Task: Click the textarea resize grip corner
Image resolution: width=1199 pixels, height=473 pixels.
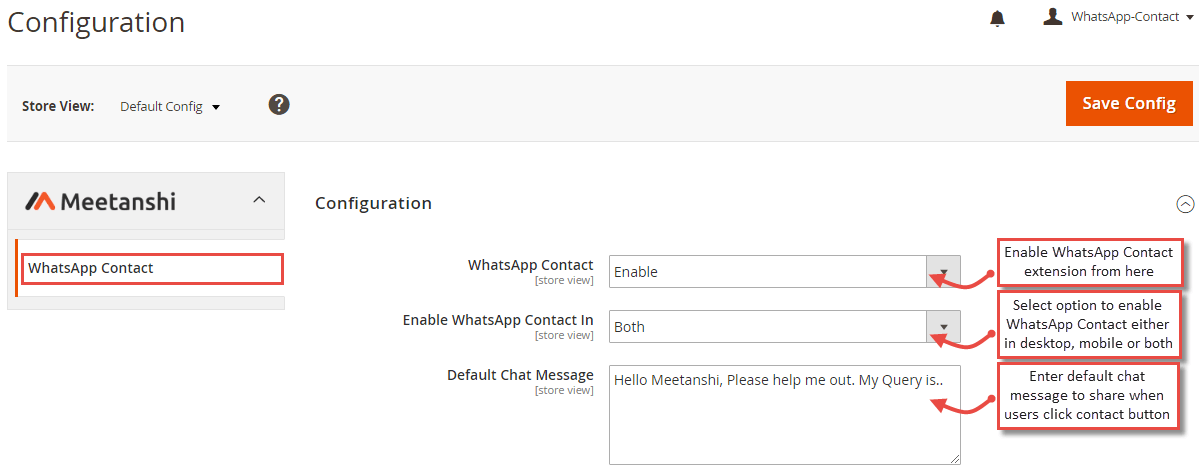Action: click(x=955, y=459)
